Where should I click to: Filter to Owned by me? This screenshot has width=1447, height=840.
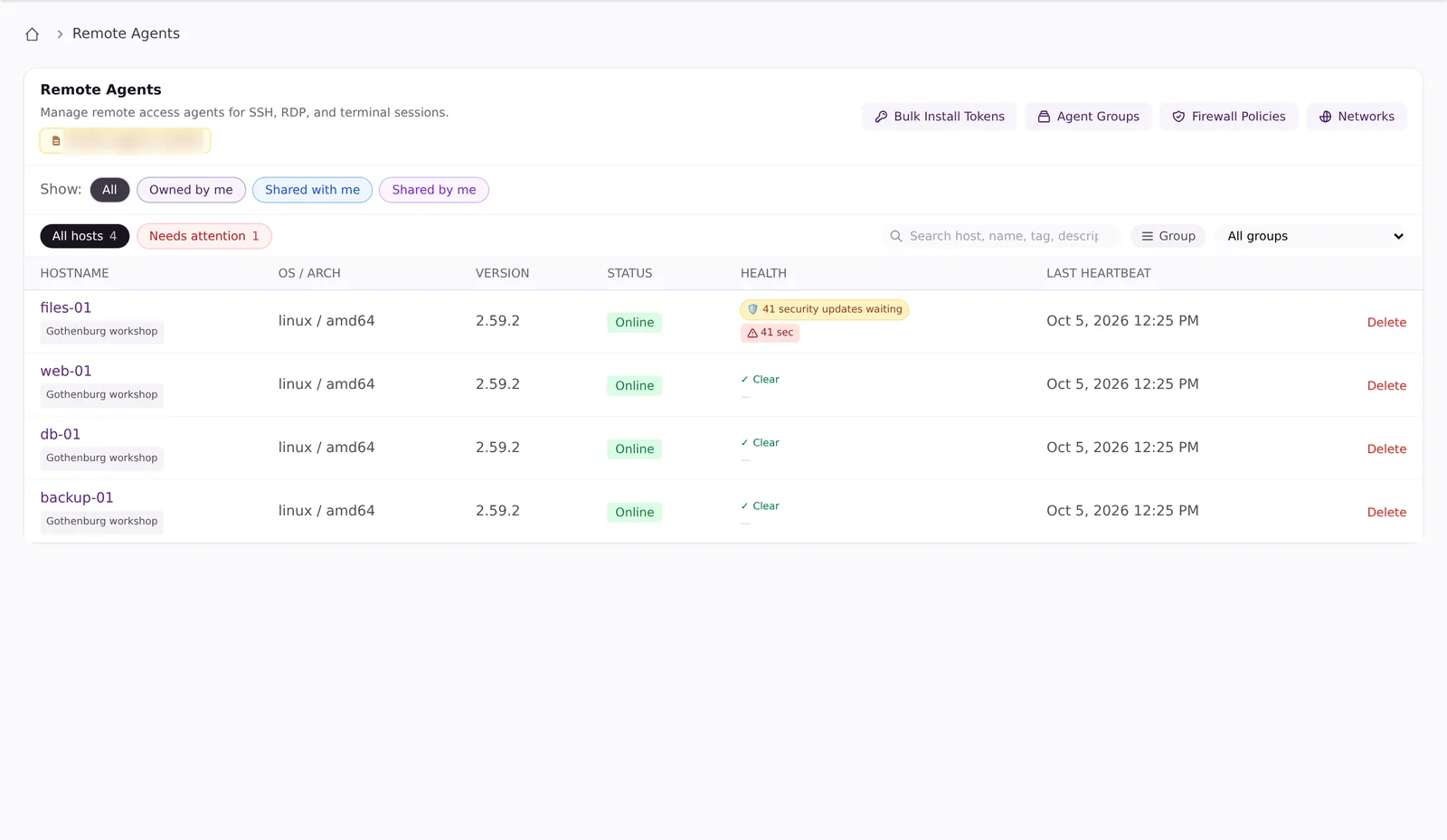point(191,190)
